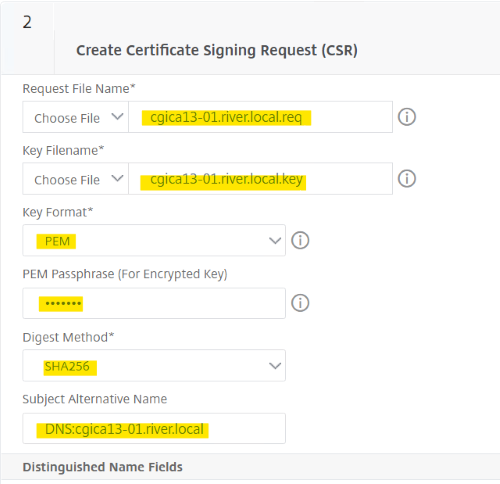Click the Subject Alternative Name label
Viewport: 500px width, 484px height.
[95, 399]
